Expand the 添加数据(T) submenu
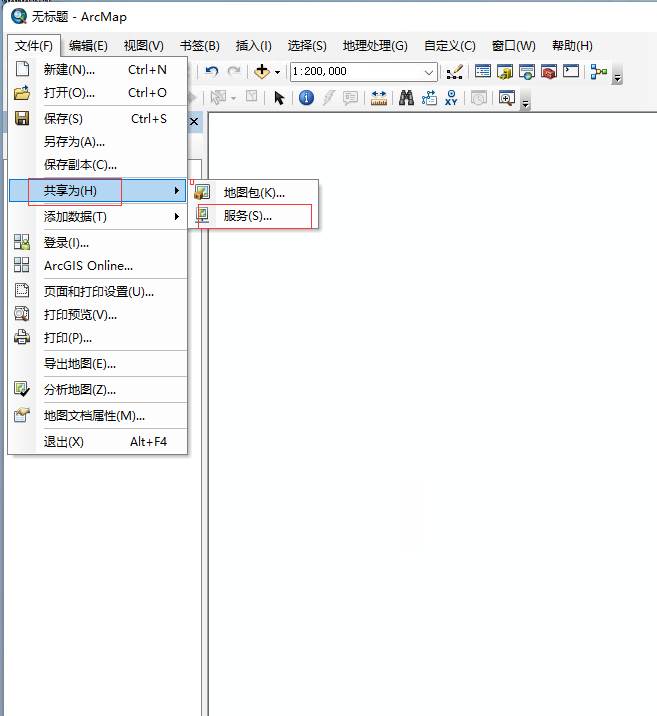 click(98, 216)
